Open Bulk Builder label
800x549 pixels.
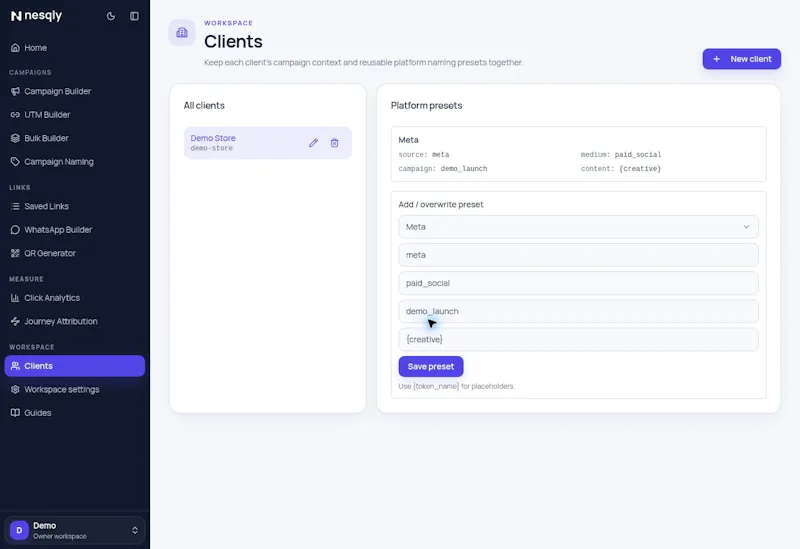pyautogui.click(x=46, y=138)
